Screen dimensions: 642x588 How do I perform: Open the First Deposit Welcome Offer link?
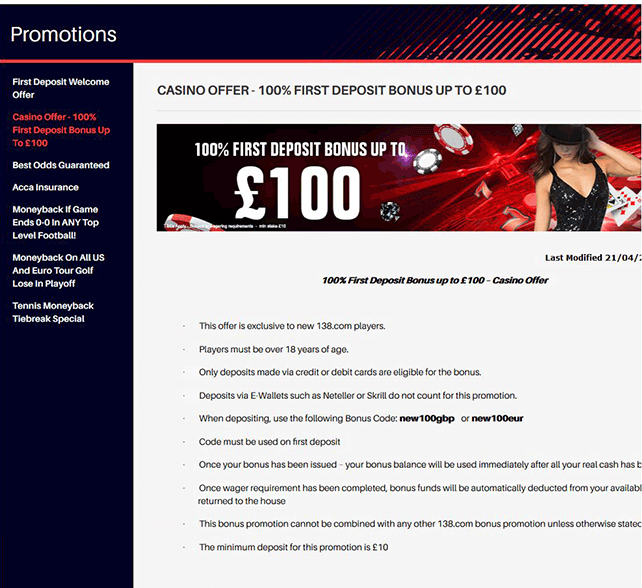coord(61,88)
